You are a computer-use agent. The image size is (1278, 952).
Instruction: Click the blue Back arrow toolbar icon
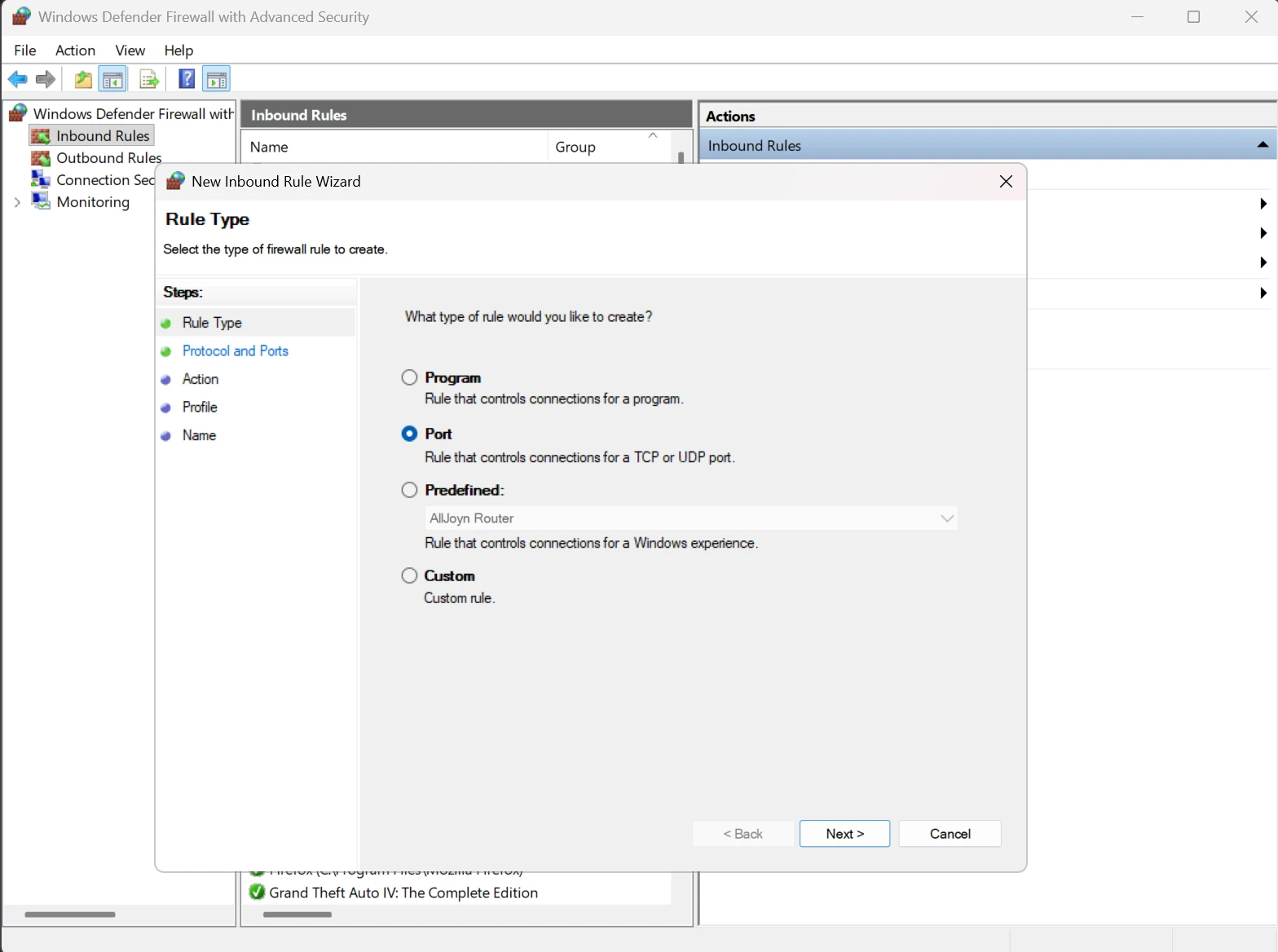[17, 79]
